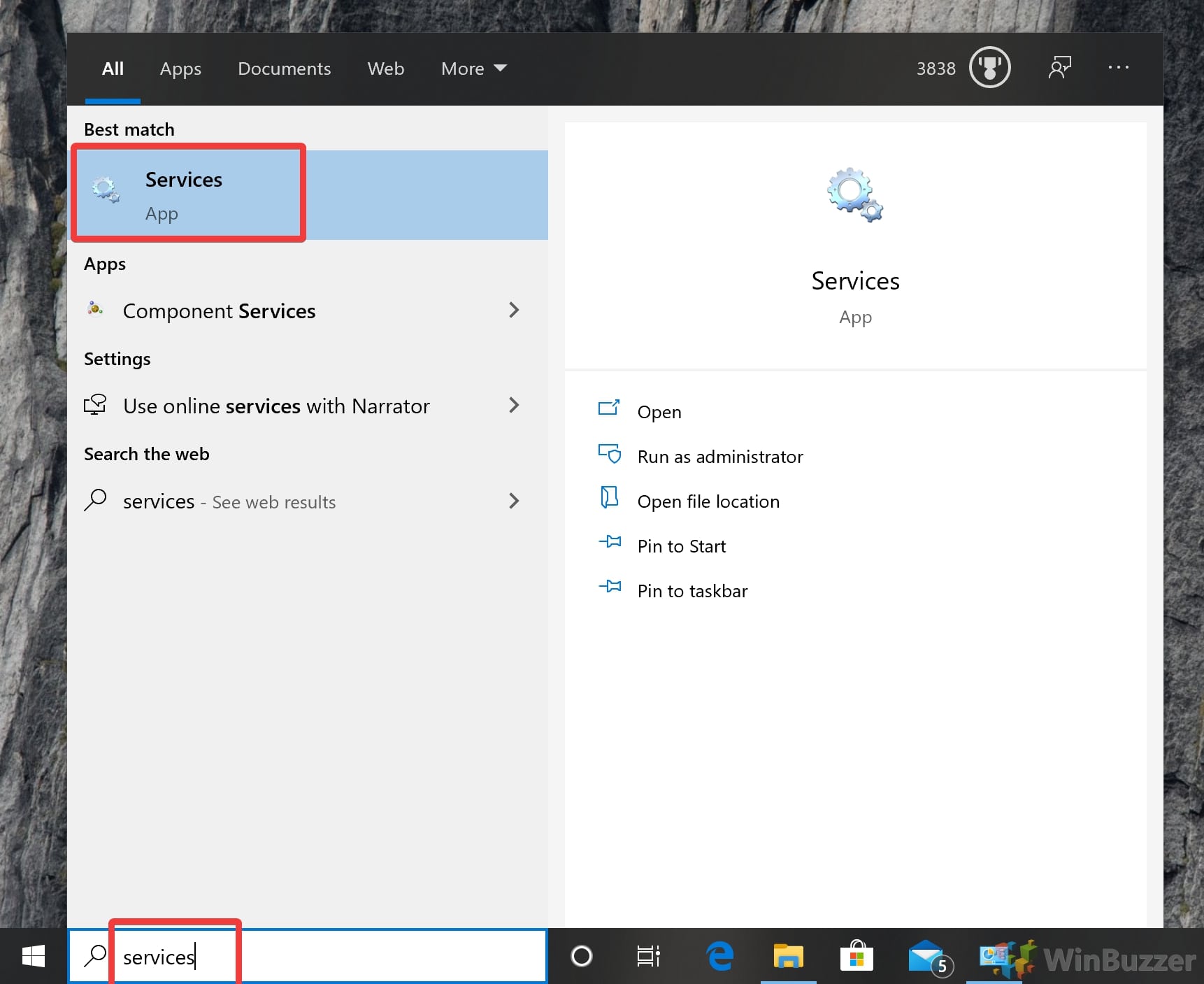Open the three-dot options menu

click(1118, 67)
